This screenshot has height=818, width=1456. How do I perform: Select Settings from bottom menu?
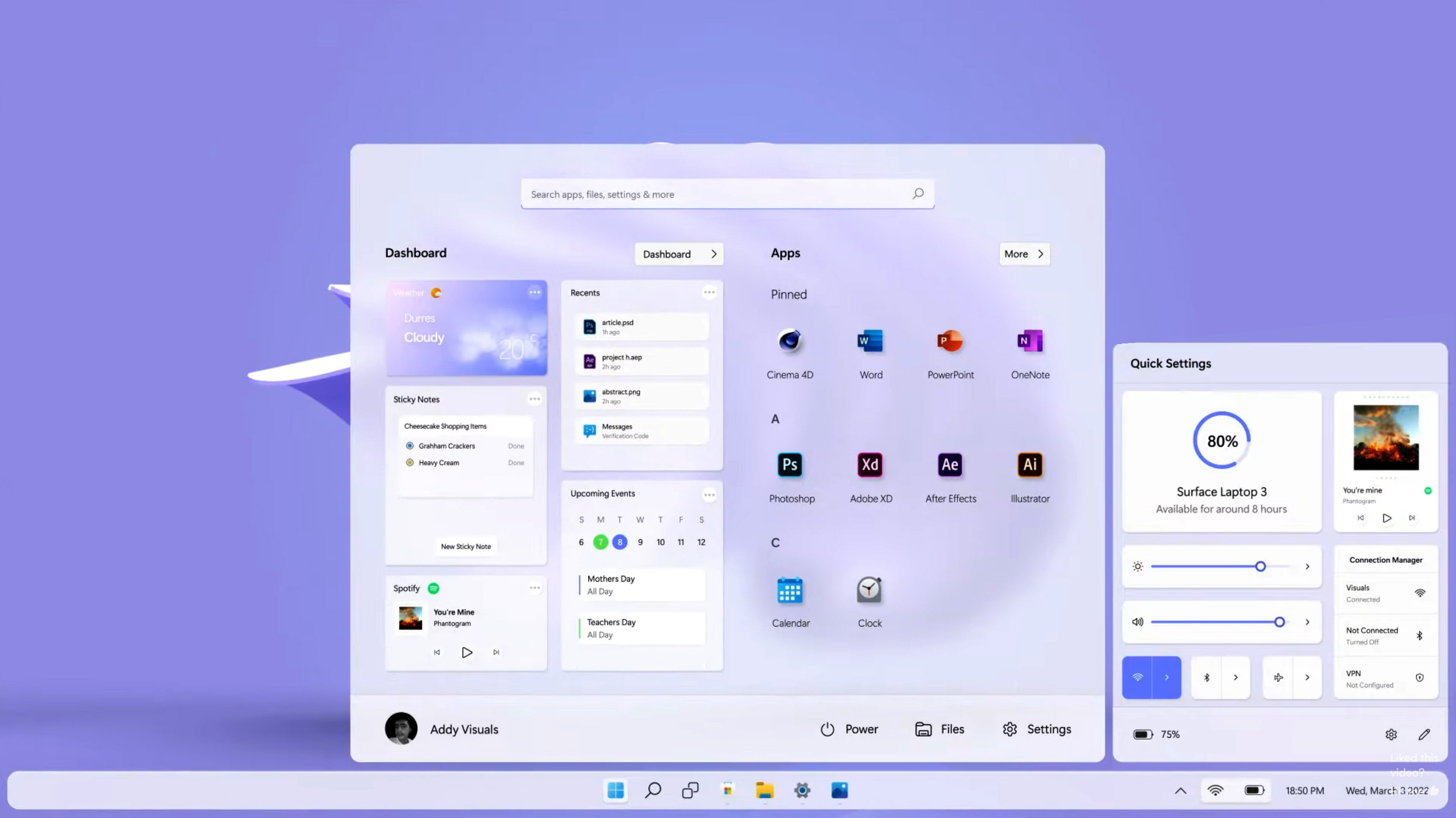tap(1037, 729)
